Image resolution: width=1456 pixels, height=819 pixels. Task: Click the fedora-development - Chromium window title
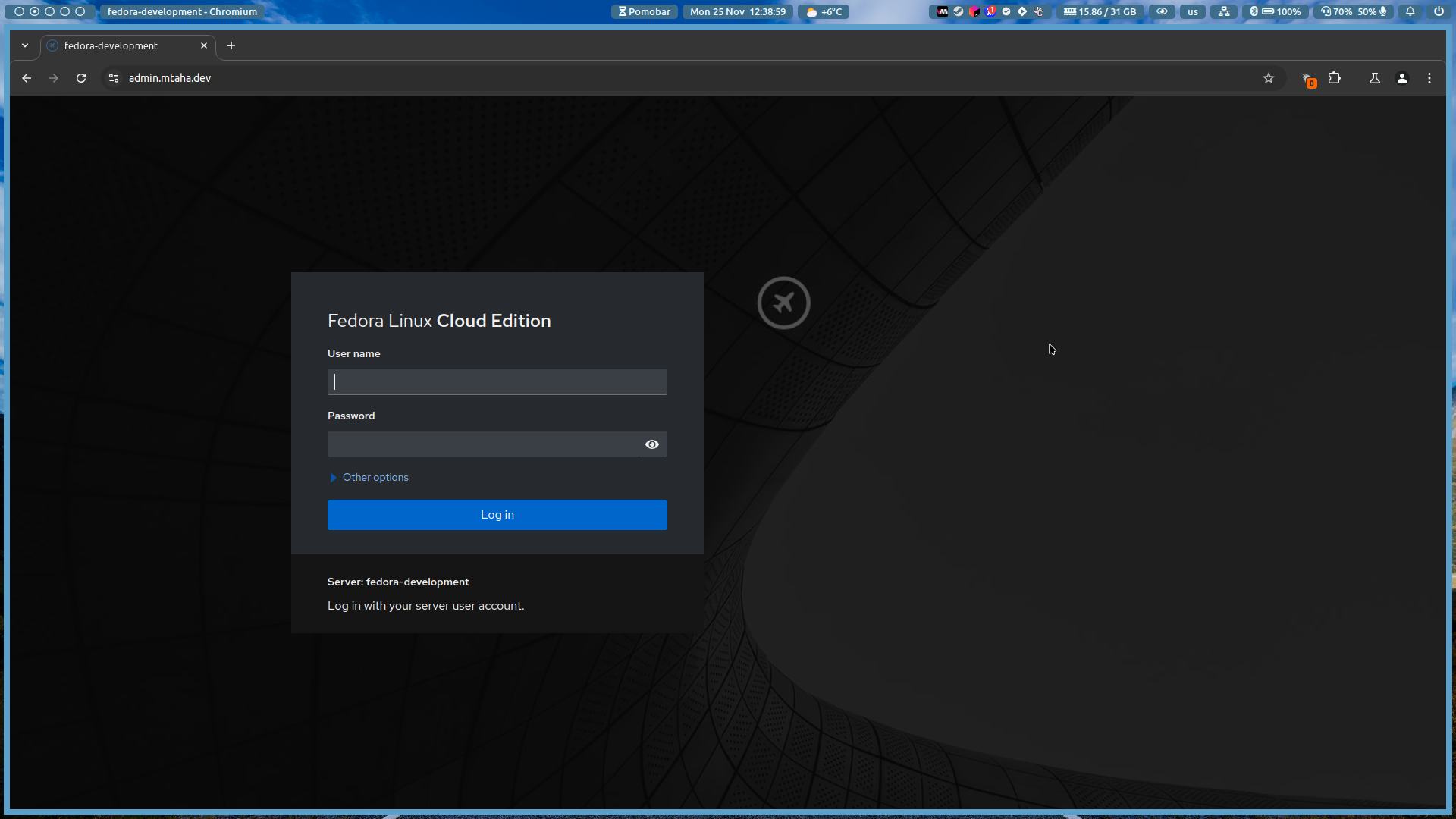point(182,11)
